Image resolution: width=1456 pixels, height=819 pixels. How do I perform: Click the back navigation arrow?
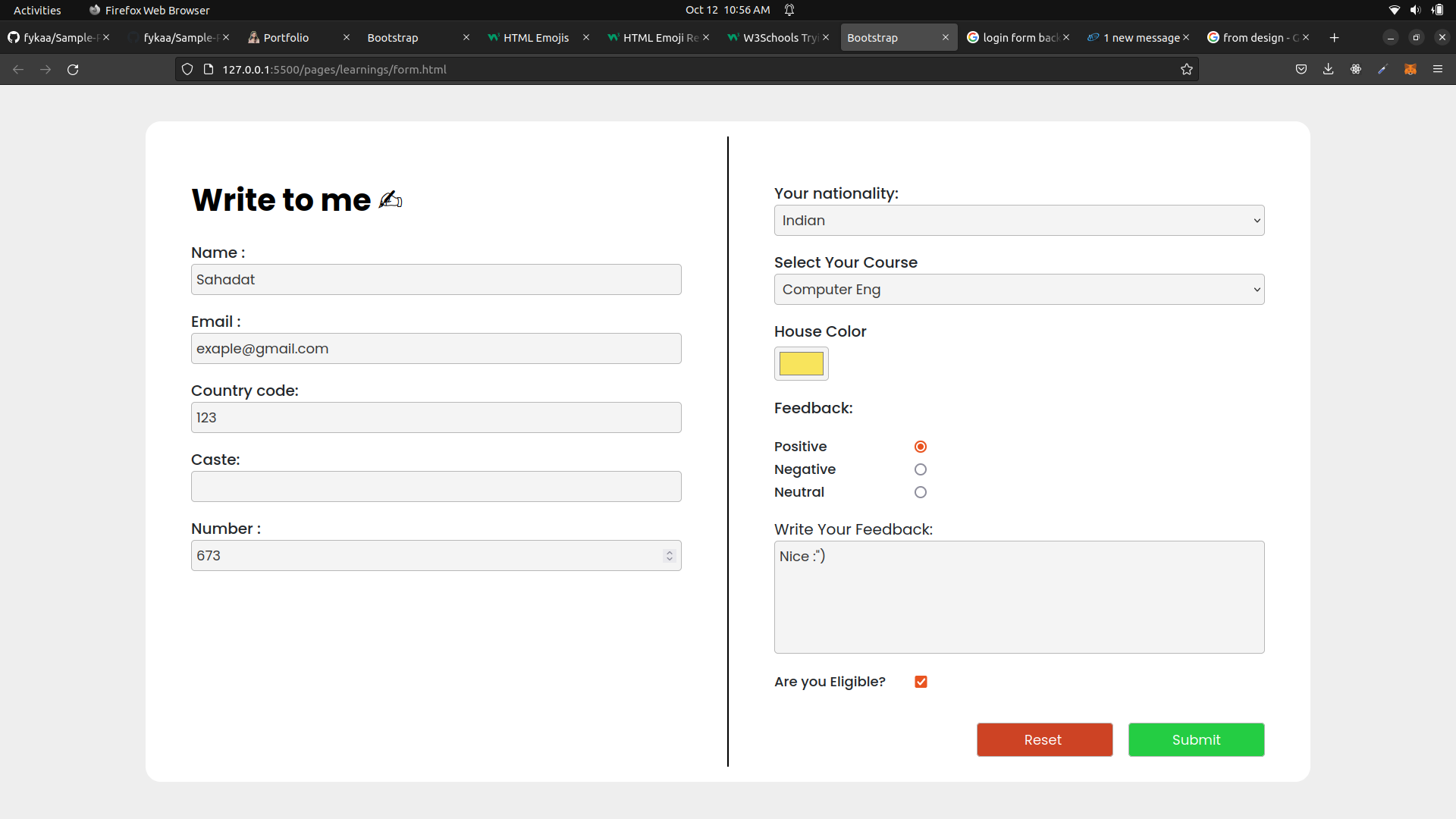pyautogui.click(x=17, y=69)
